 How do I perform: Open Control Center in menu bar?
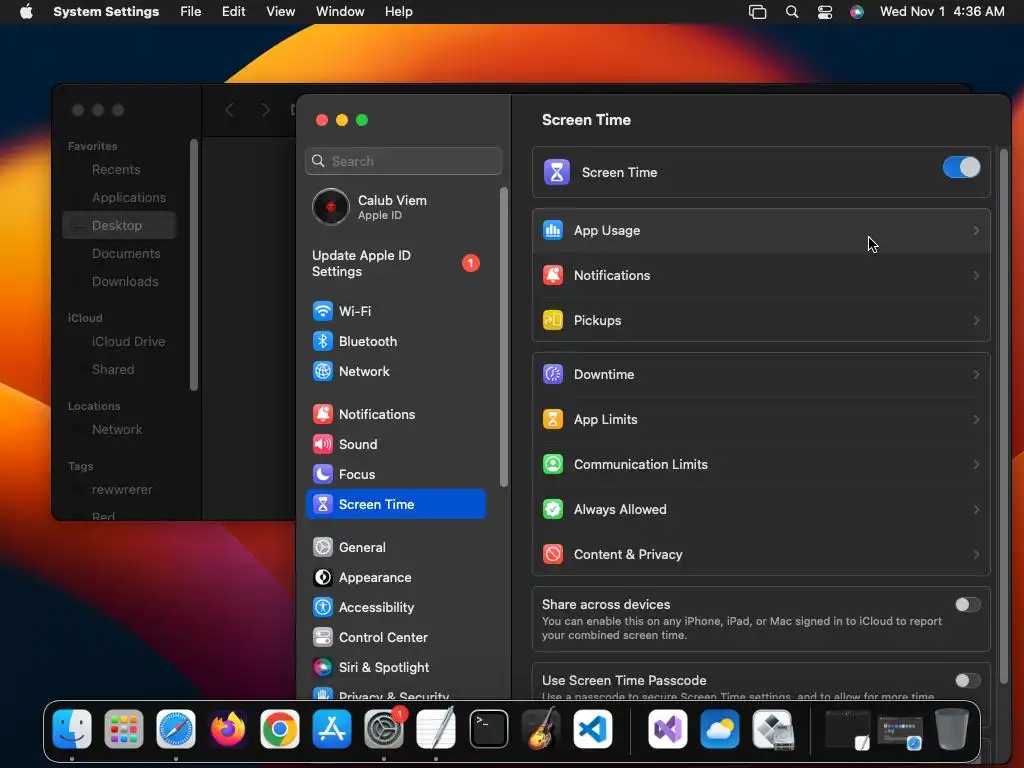pyautogui.click(x=825, y=12)
